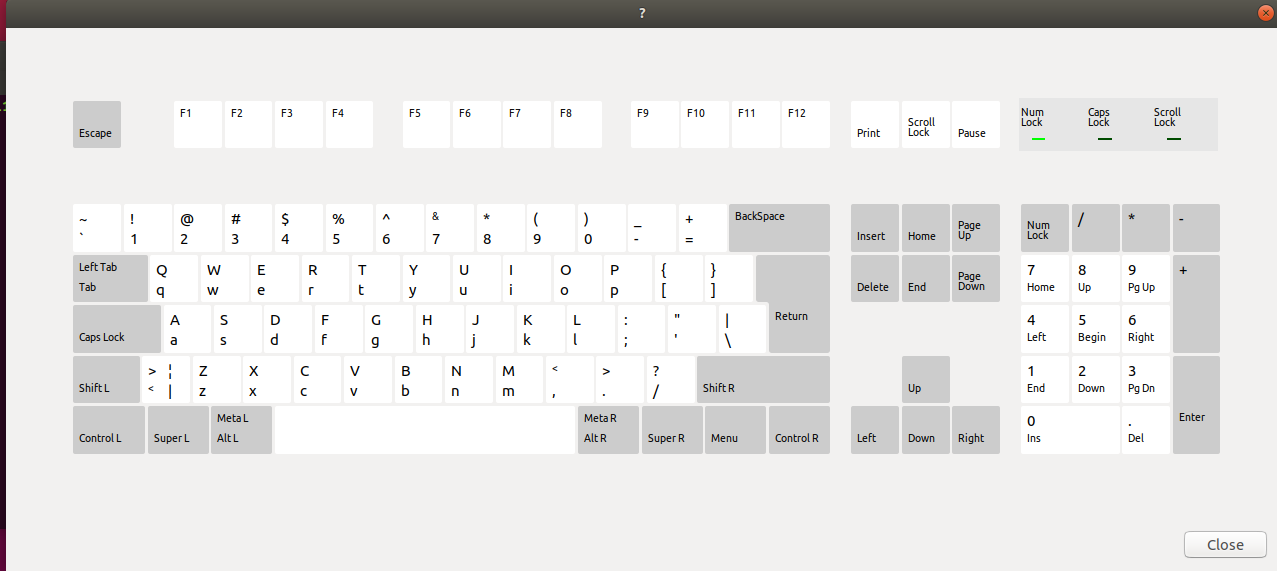Select the @ 2 key

[198, 228]
